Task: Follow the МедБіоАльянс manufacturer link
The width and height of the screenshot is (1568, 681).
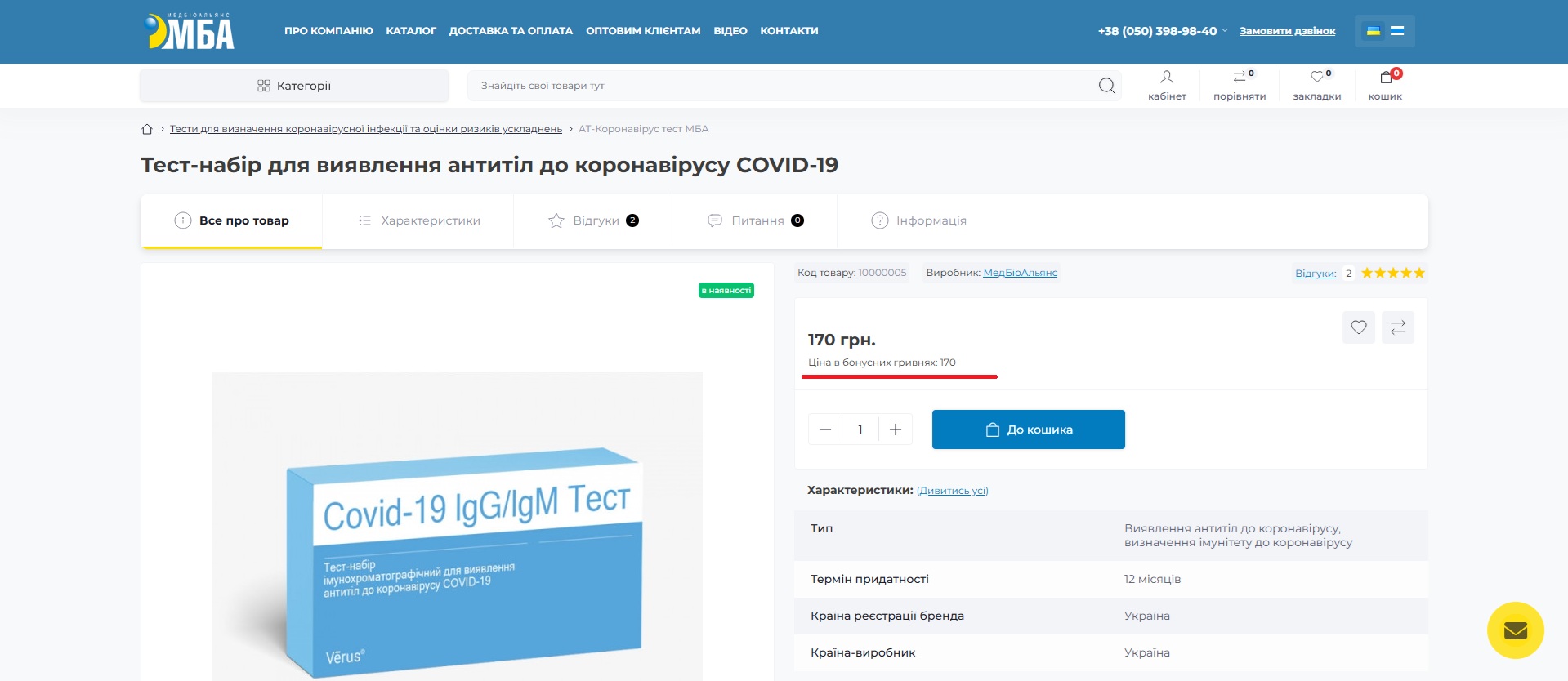Action: point(1020,273)
